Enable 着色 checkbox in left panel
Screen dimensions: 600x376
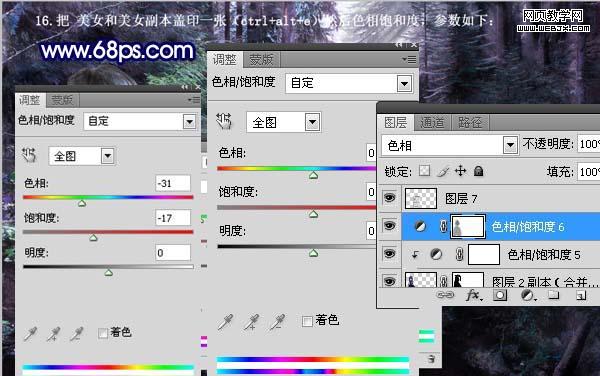(x=103, y=333)
